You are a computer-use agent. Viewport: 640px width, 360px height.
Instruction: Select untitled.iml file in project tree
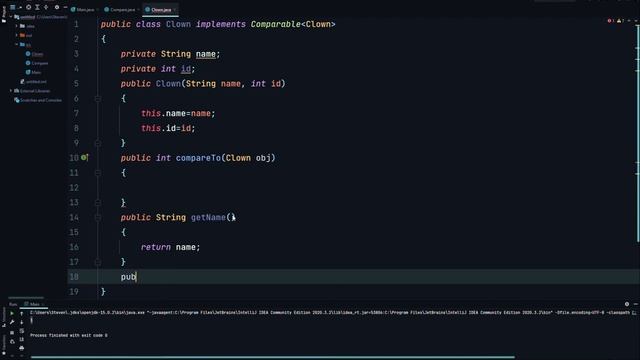click(33, 82)
